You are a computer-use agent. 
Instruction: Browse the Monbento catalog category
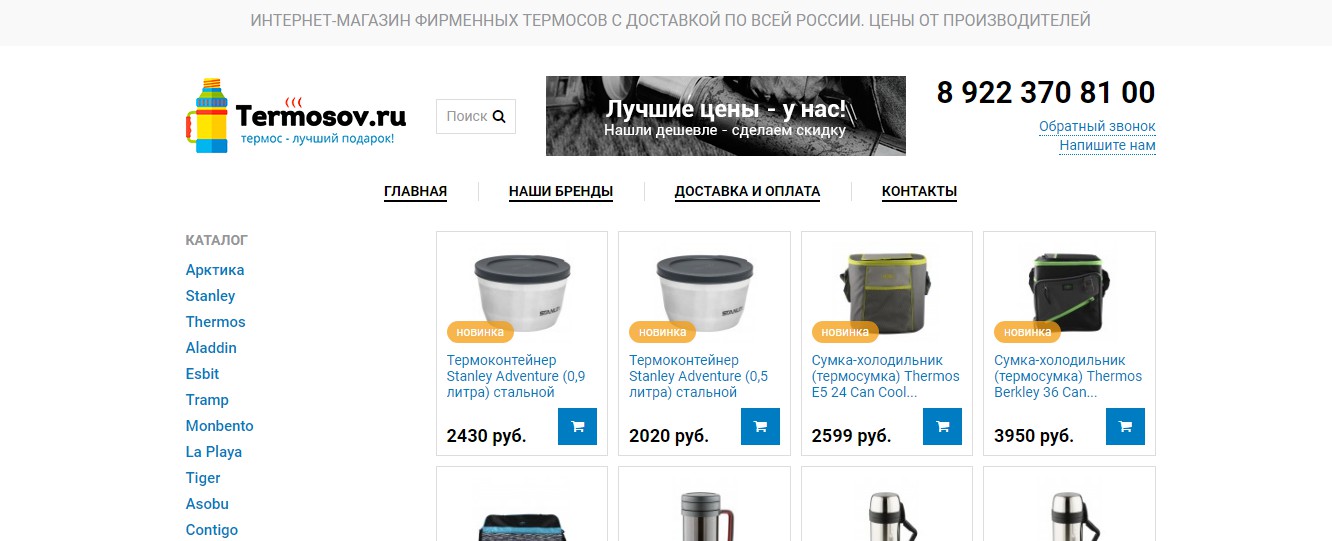point(220,426)
